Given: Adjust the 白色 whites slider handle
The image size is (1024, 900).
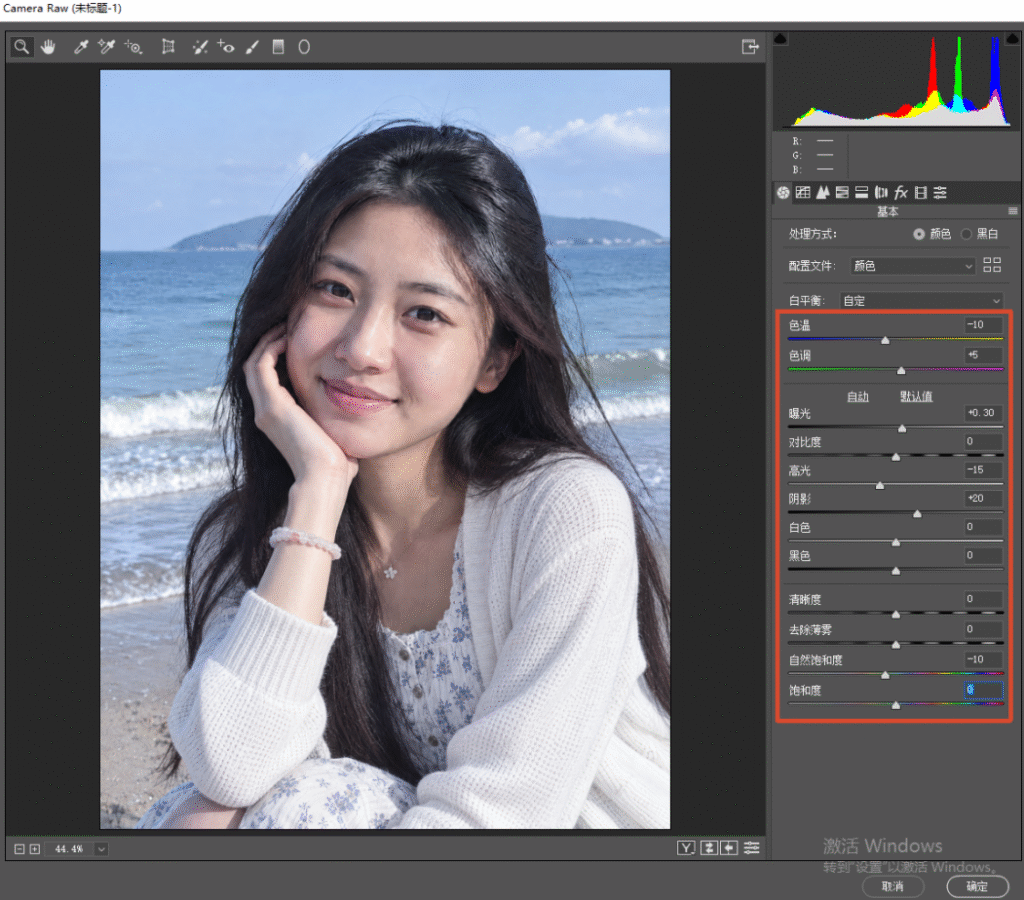Looking at the screenshot, I should 896,542.
